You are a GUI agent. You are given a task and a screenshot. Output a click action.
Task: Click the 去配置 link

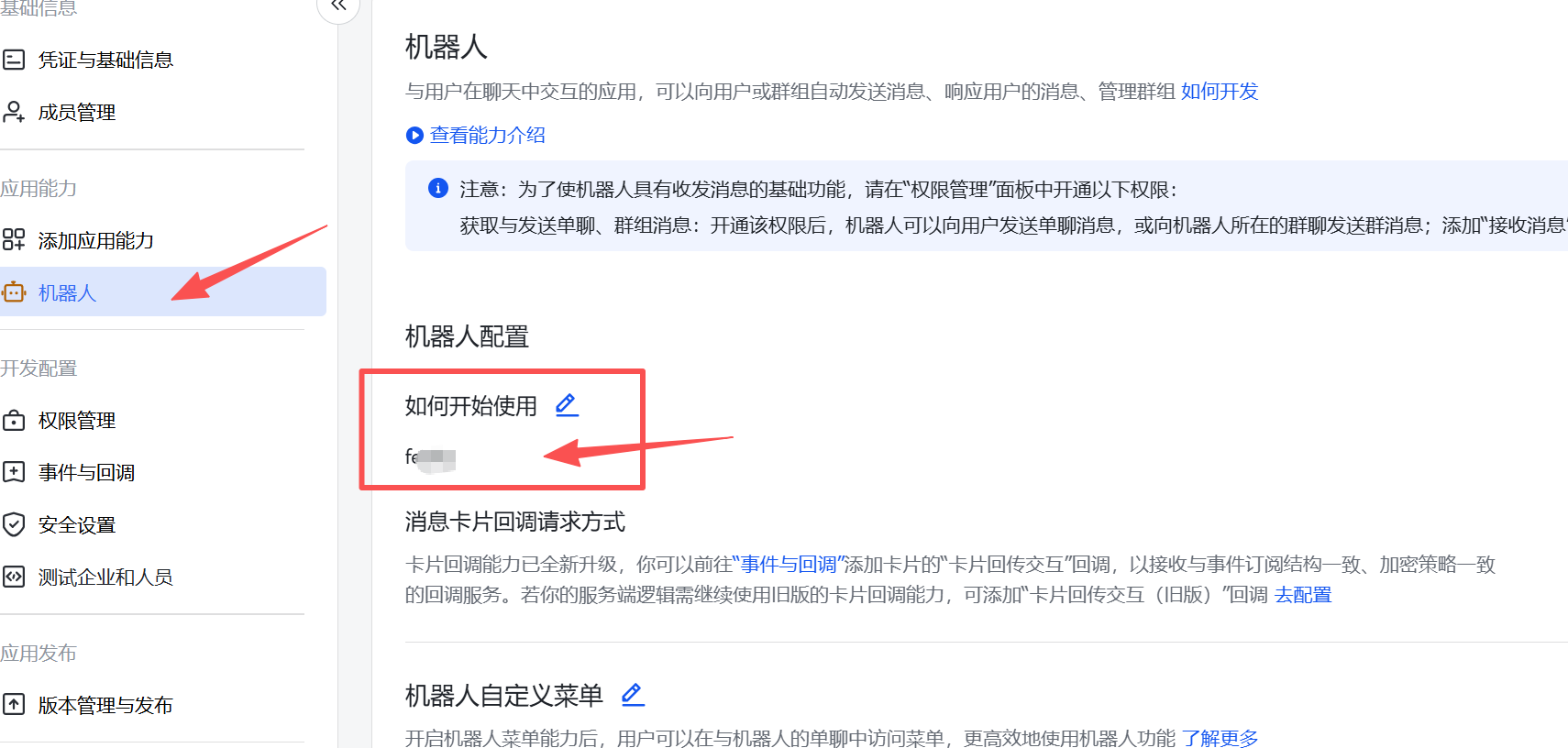click(1303, 595)
